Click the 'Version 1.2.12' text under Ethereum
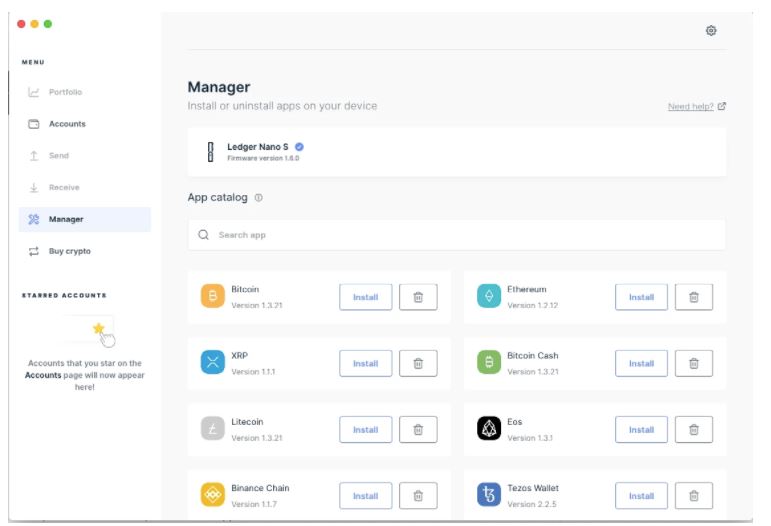Image resolution: width=771 pixels, height=526 pixels. coord(533,305)
